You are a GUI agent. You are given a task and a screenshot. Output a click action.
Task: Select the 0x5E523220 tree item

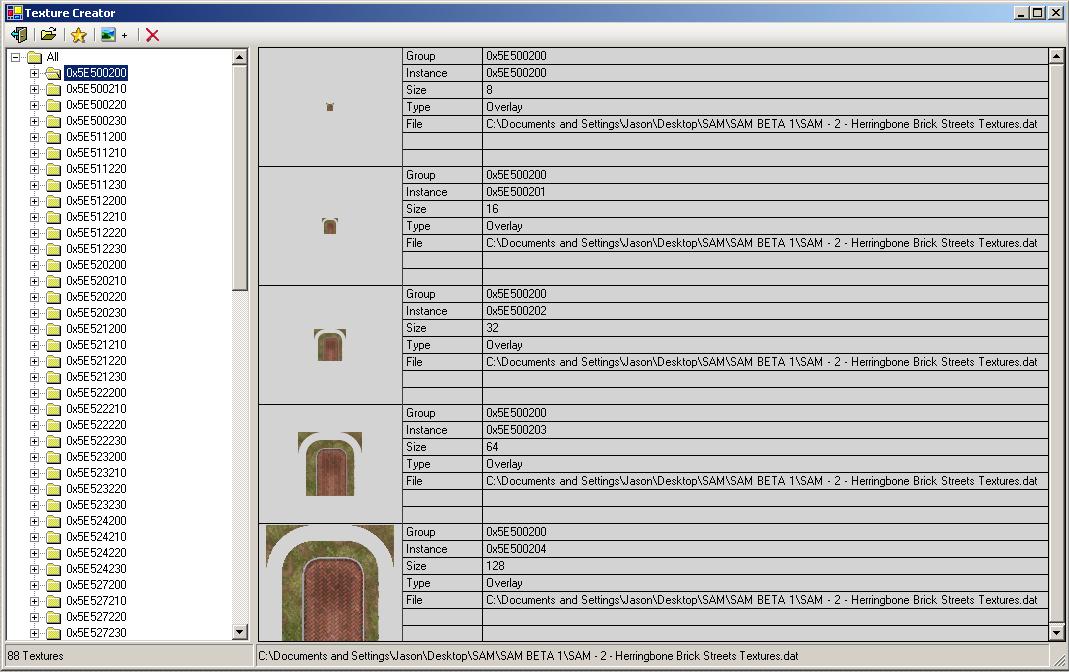pos(96,489)
